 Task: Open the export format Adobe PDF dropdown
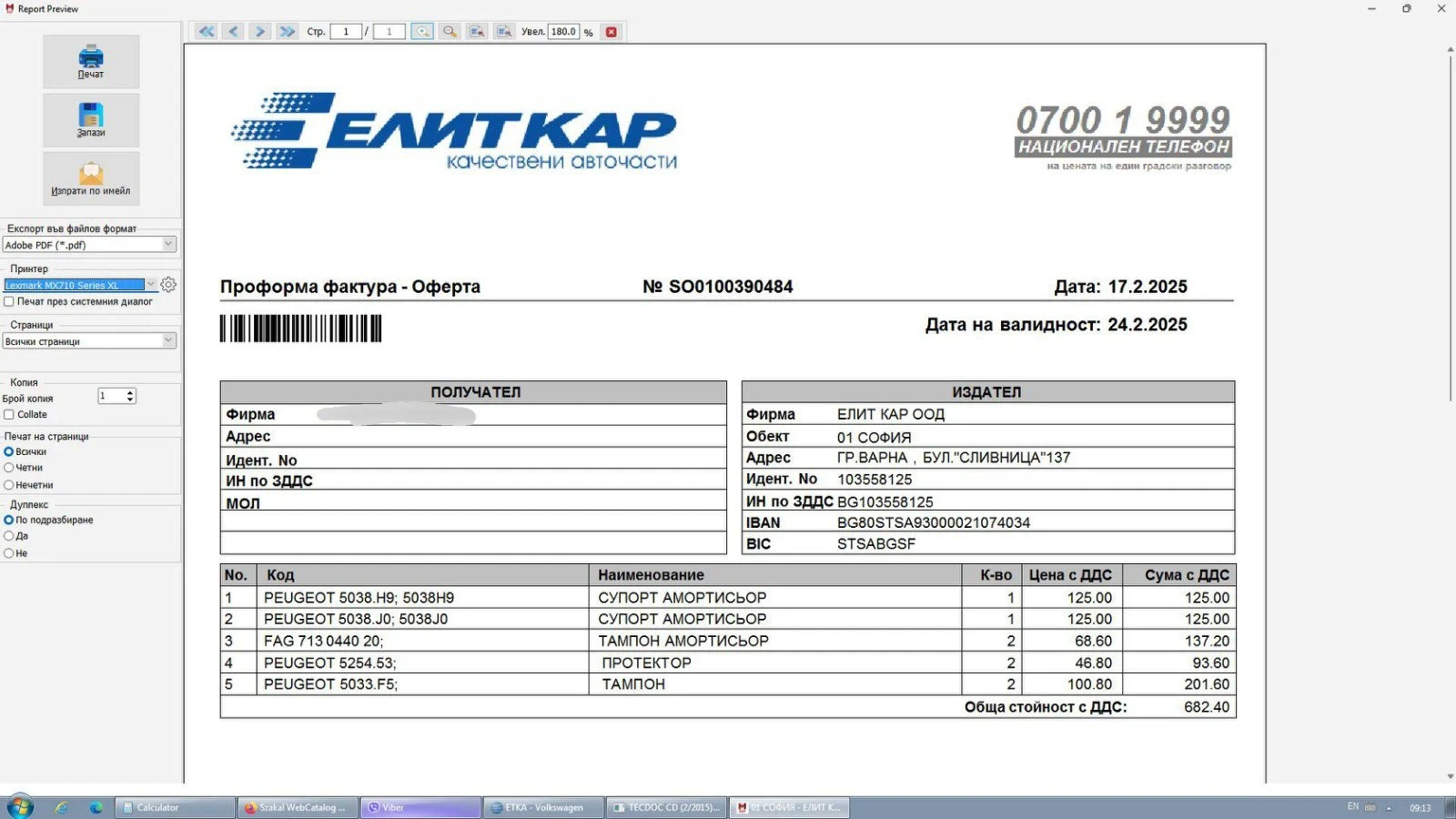(x=168, y=244)
